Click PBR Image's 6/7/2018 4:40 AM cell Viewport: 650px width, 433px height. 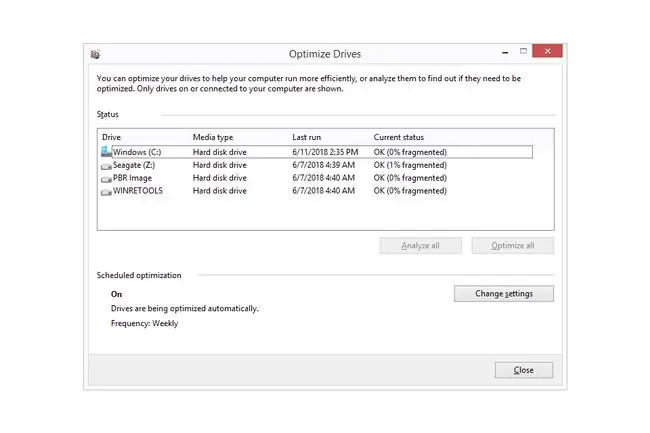[x=323, y=178]
